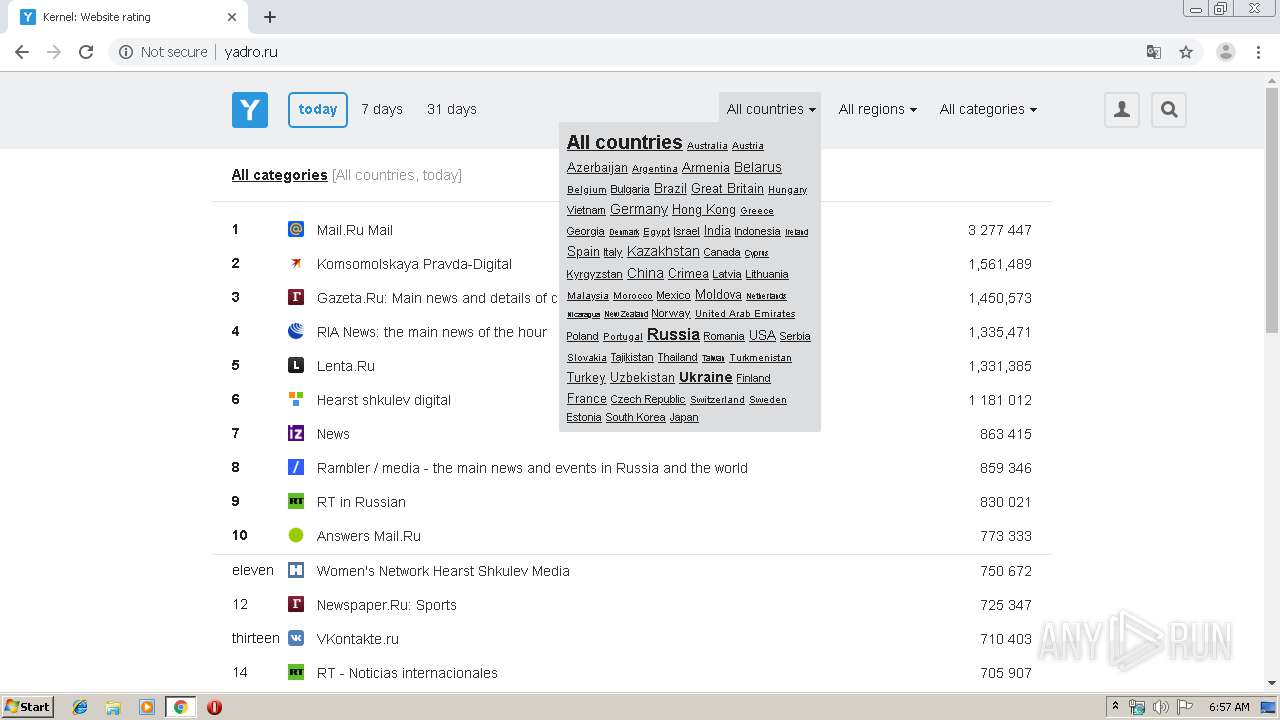Click Komsomolskaya Pravda-Digital favicon
Viewport: 1280px width, 720px height.
pyautogui.click(x=296, y=263)
